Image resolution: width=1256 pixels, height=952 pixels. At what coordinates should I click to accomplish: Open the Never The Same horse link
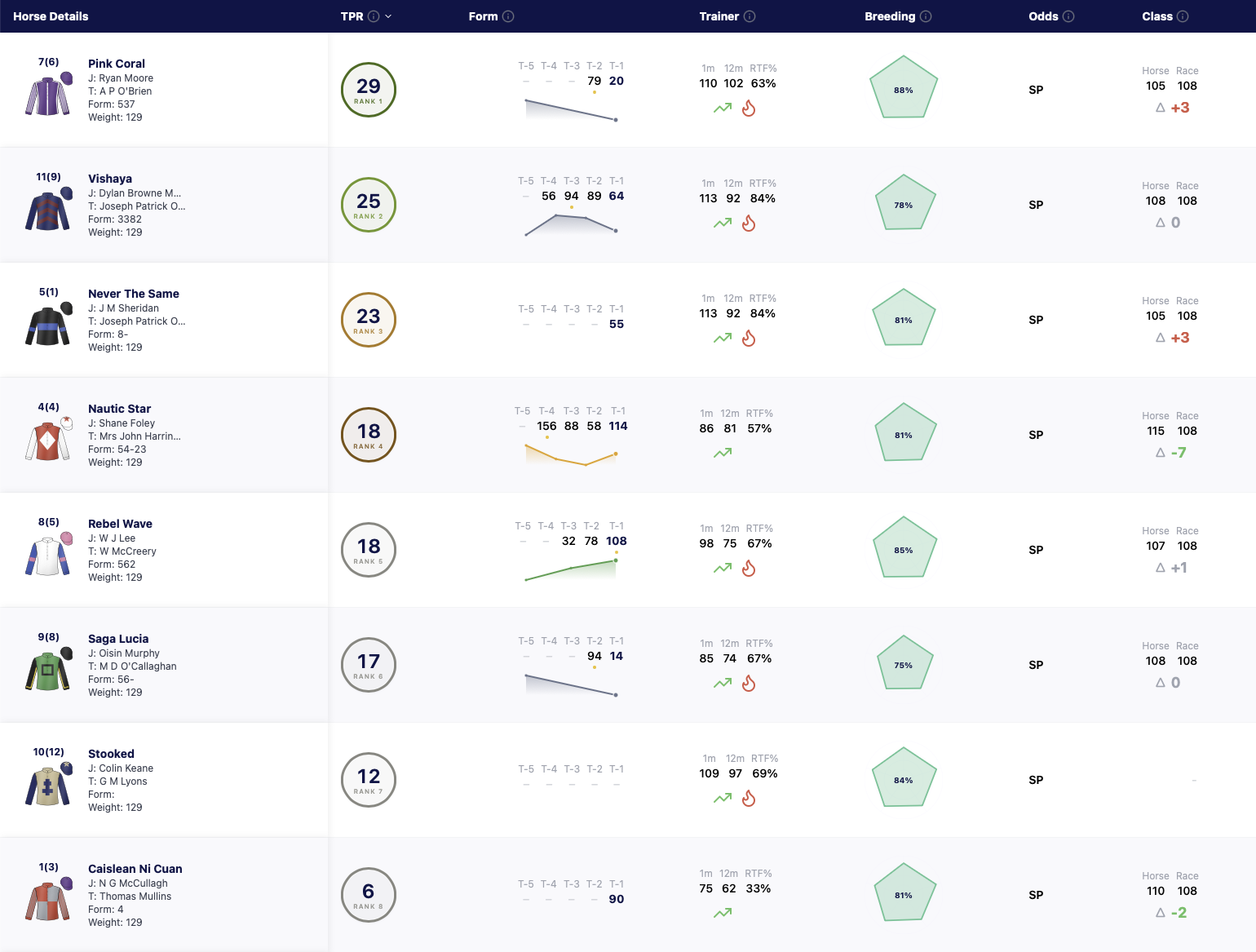(134, 294)
